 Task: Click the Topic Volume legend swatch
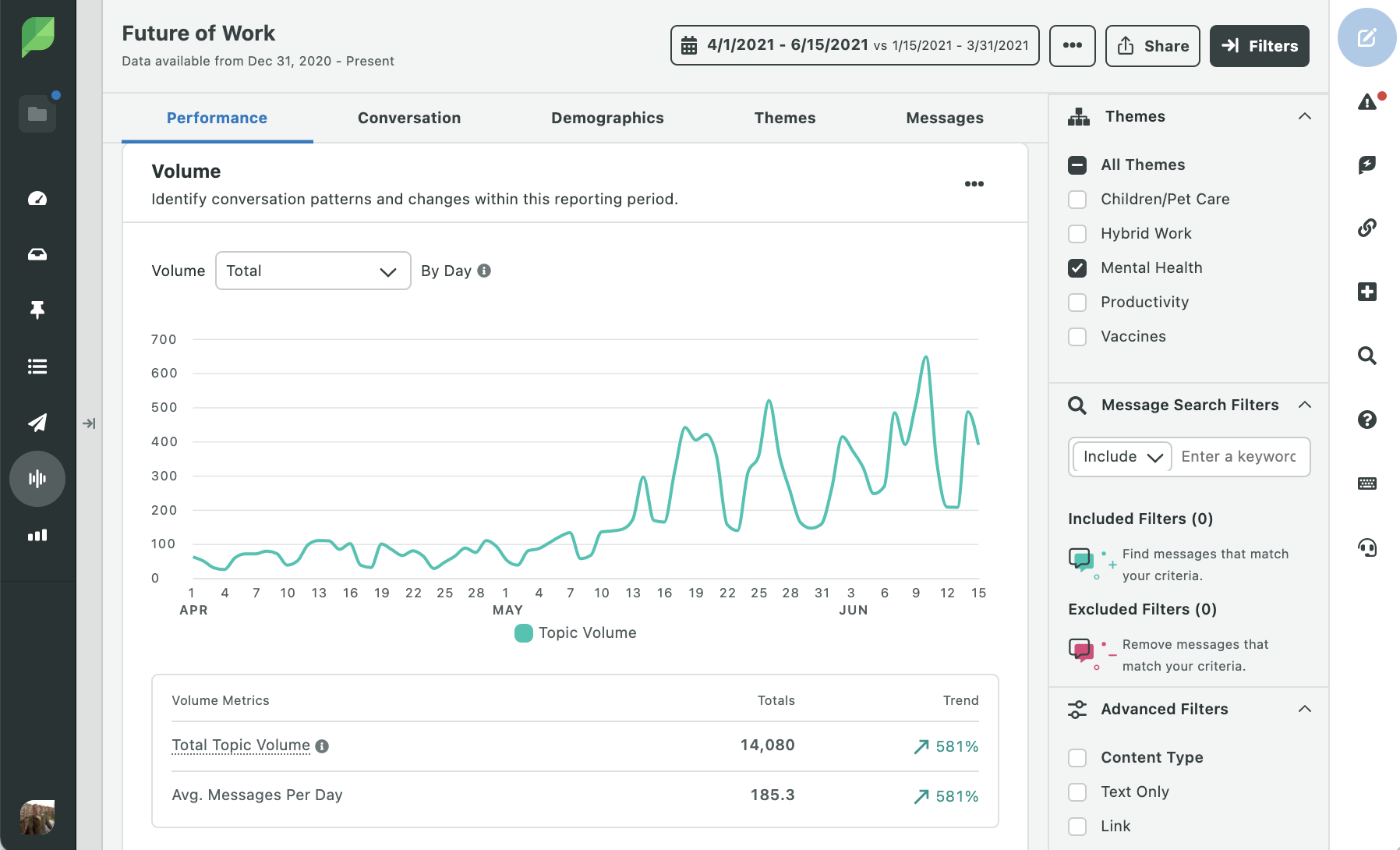point(524,633)
